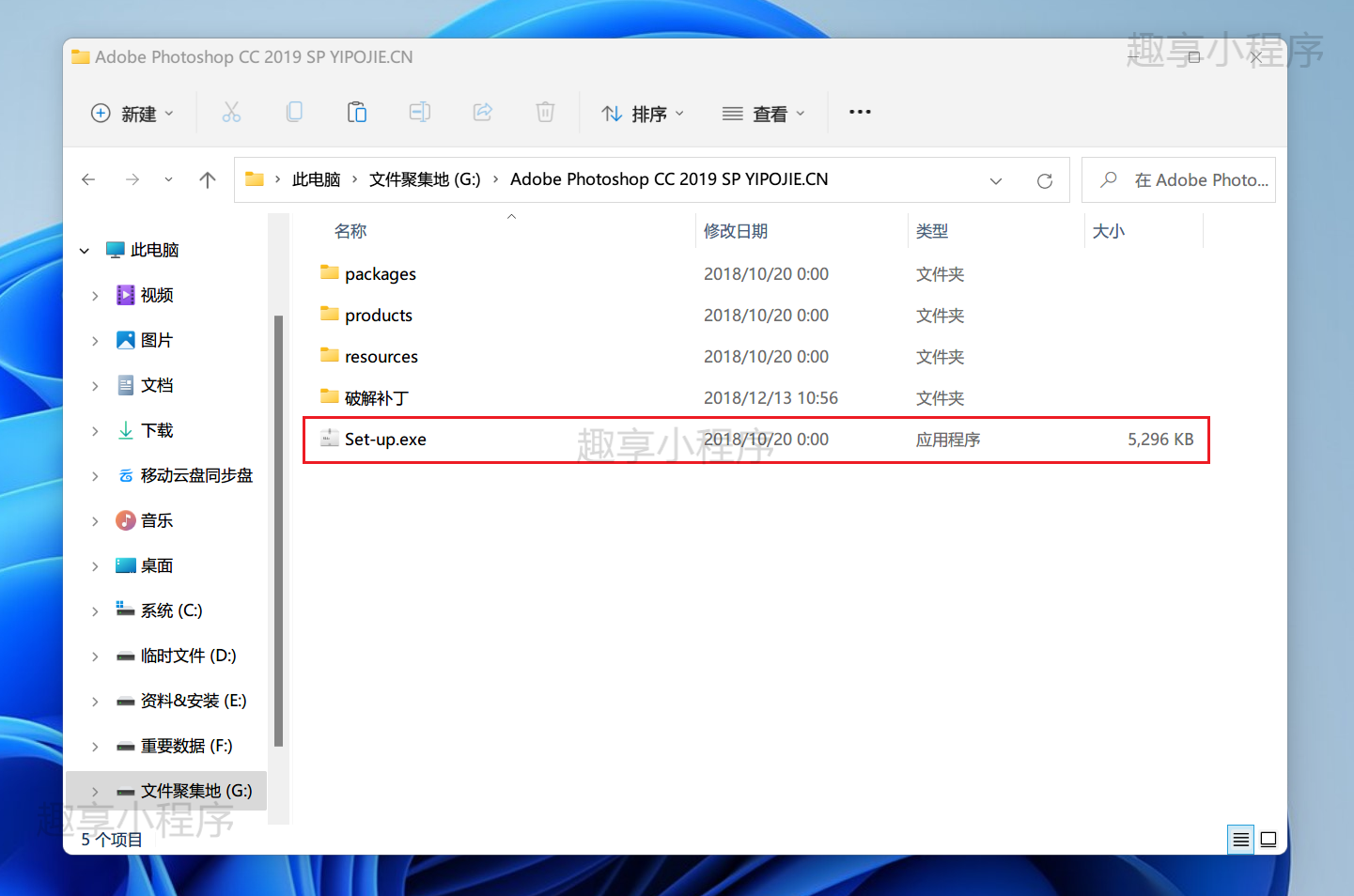This screenshot has width=1354, height=896.
Task: Click the packages folder icon
Action: (329, 273)
